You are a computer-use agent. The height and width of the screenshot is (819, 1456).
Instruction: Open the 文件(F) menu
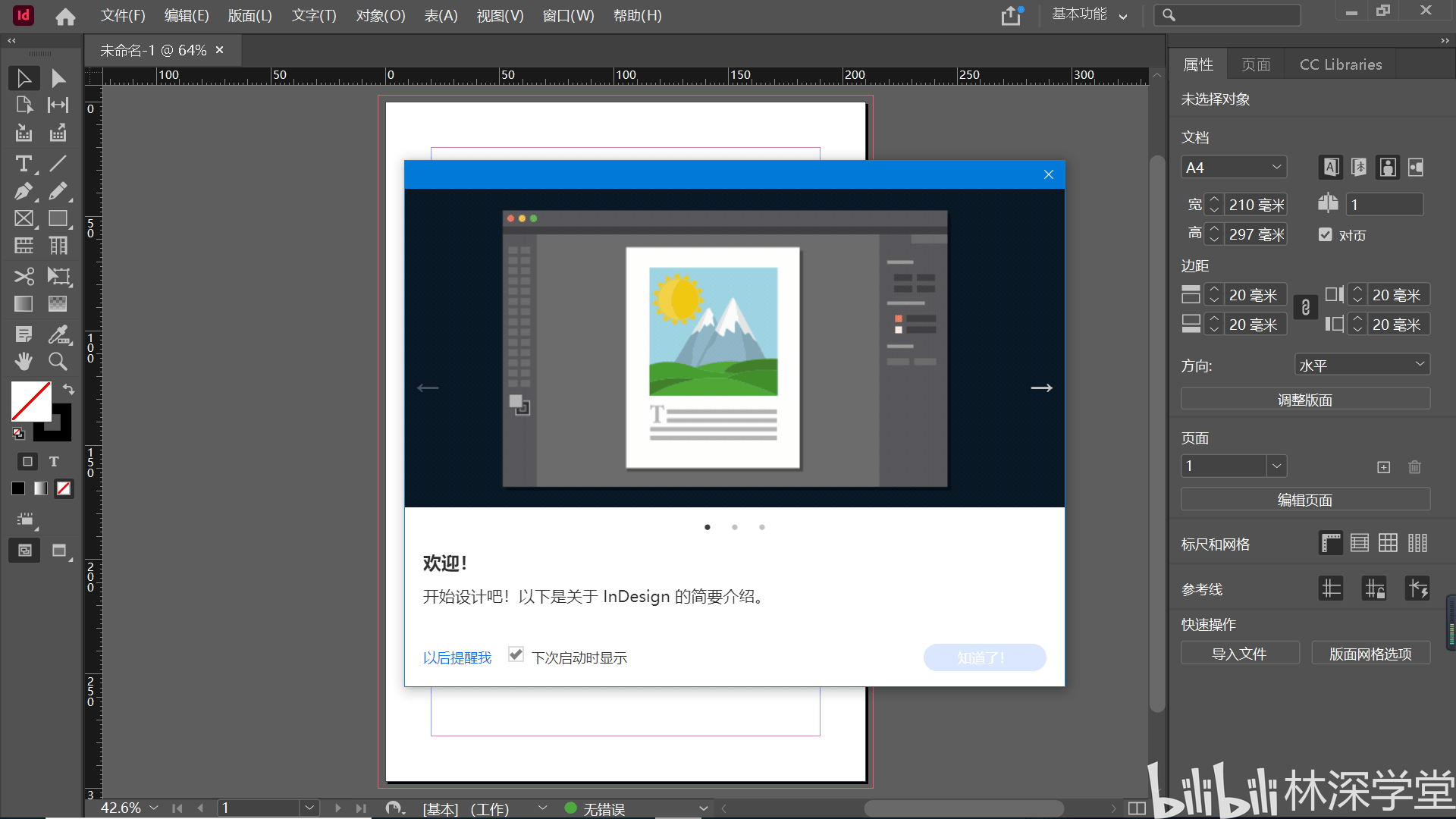pyautogui.click(x=123, y=15)
